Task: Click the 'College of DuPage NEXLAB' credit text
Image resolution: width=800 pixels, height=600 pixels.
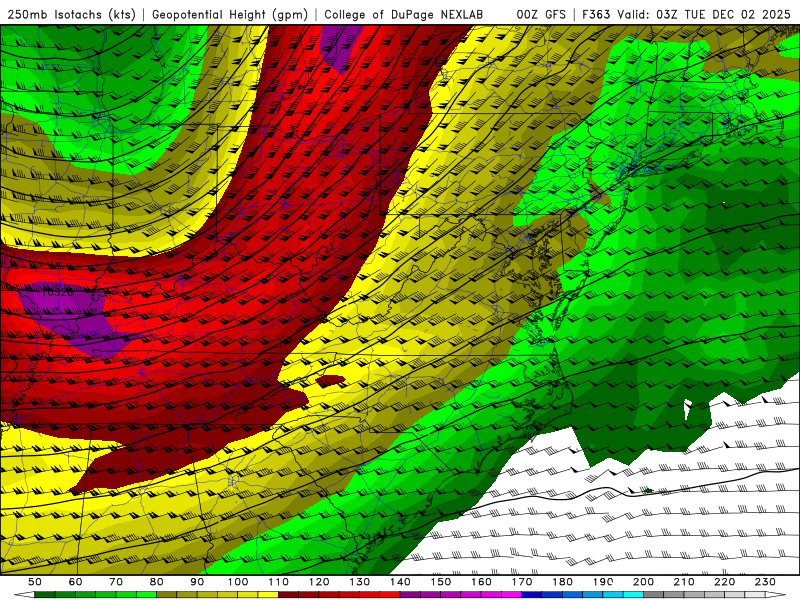Action: click(x=403, y=14)
